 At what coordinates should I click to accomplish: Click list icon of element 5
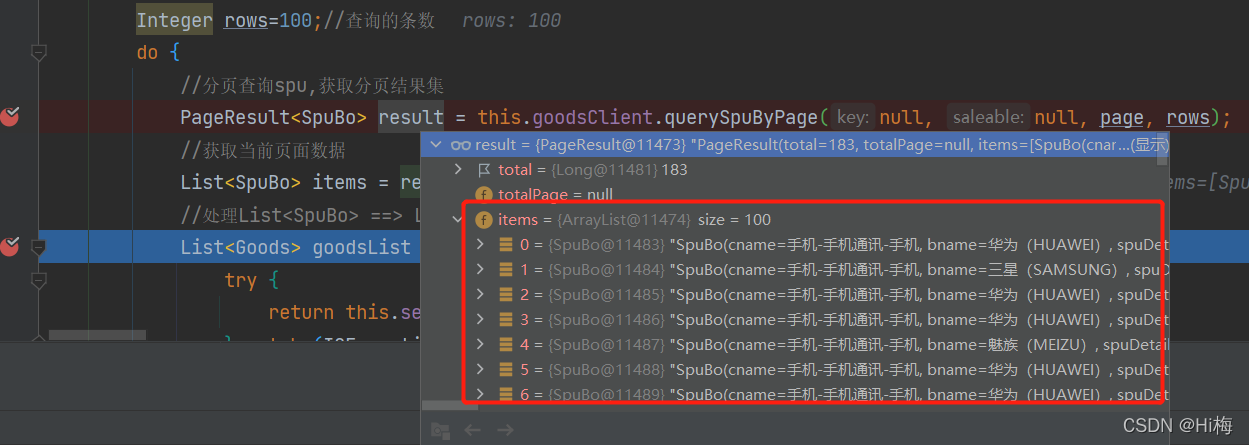point(506,370)
